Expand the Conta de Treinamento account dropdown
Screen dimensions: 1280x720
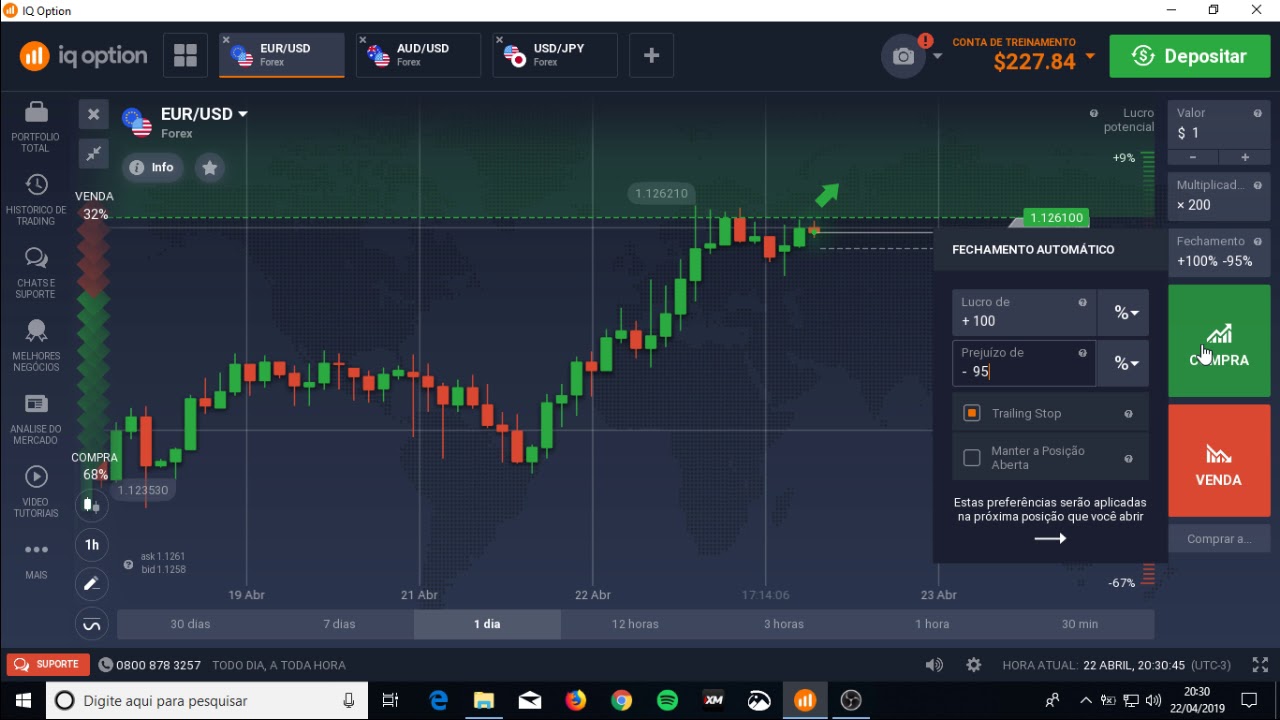(x=1090, y=56)
